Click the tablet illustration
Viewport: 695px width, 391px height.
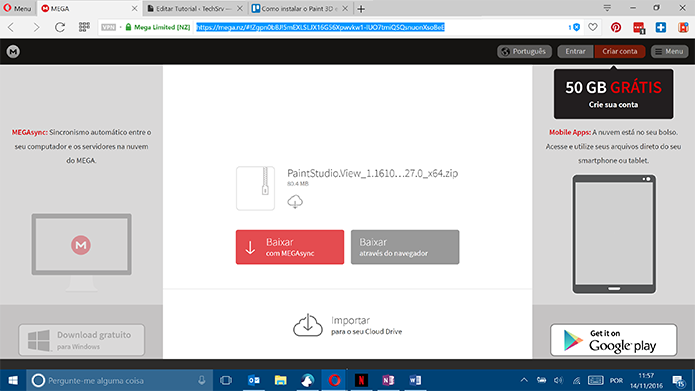614,234
